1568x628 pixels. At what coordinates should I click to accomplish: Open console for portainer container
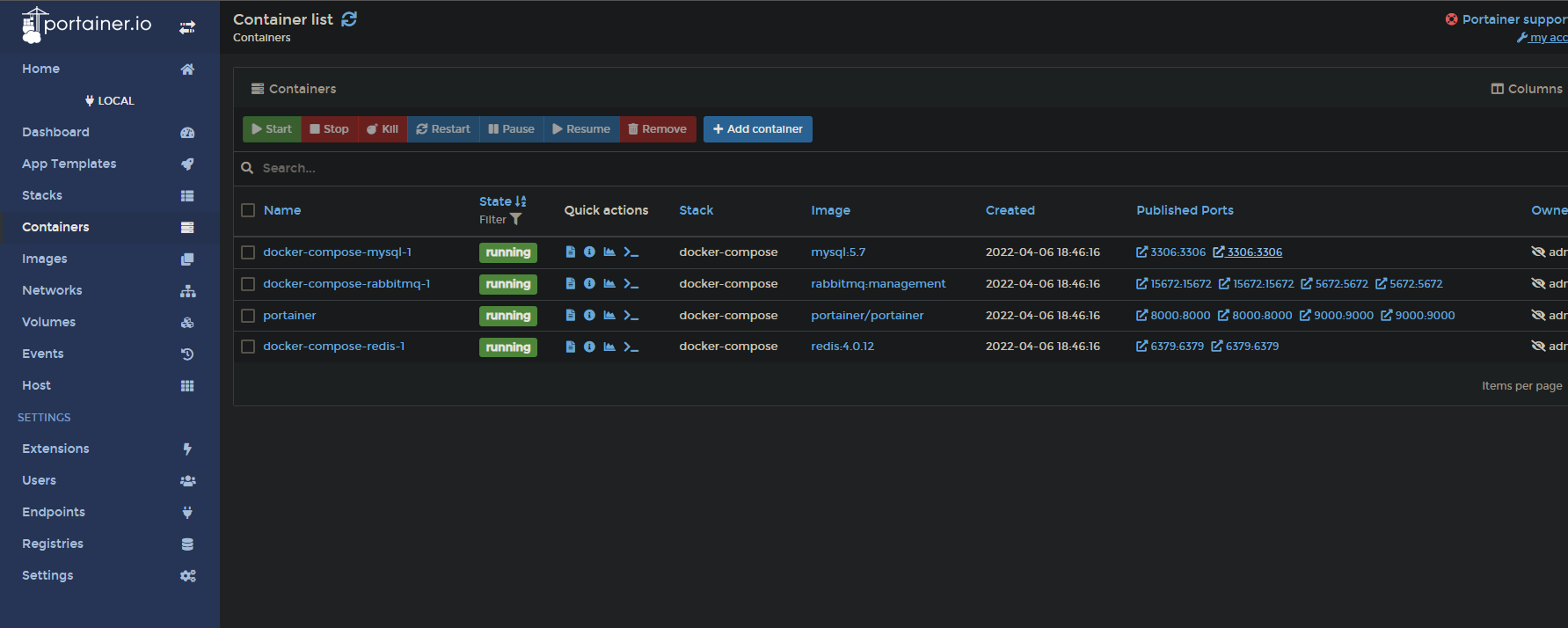tap(631, 316)
